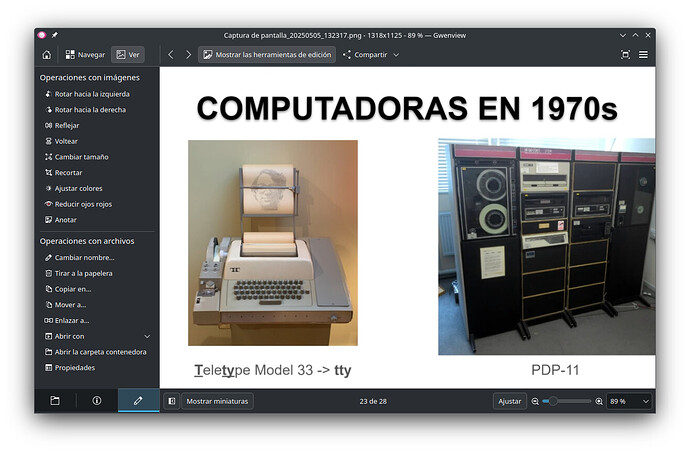
Task: Toggle Mostrar las herramientas de edición
Action: tap(267, 55)
